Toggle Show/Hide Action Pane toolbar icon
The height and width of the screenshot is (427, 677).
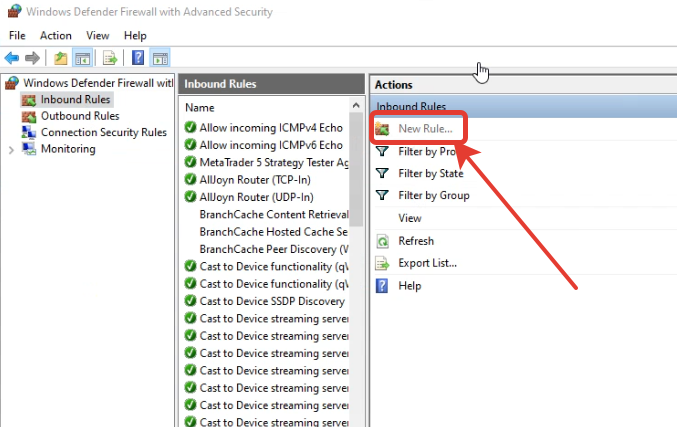[x=160, y=58]
